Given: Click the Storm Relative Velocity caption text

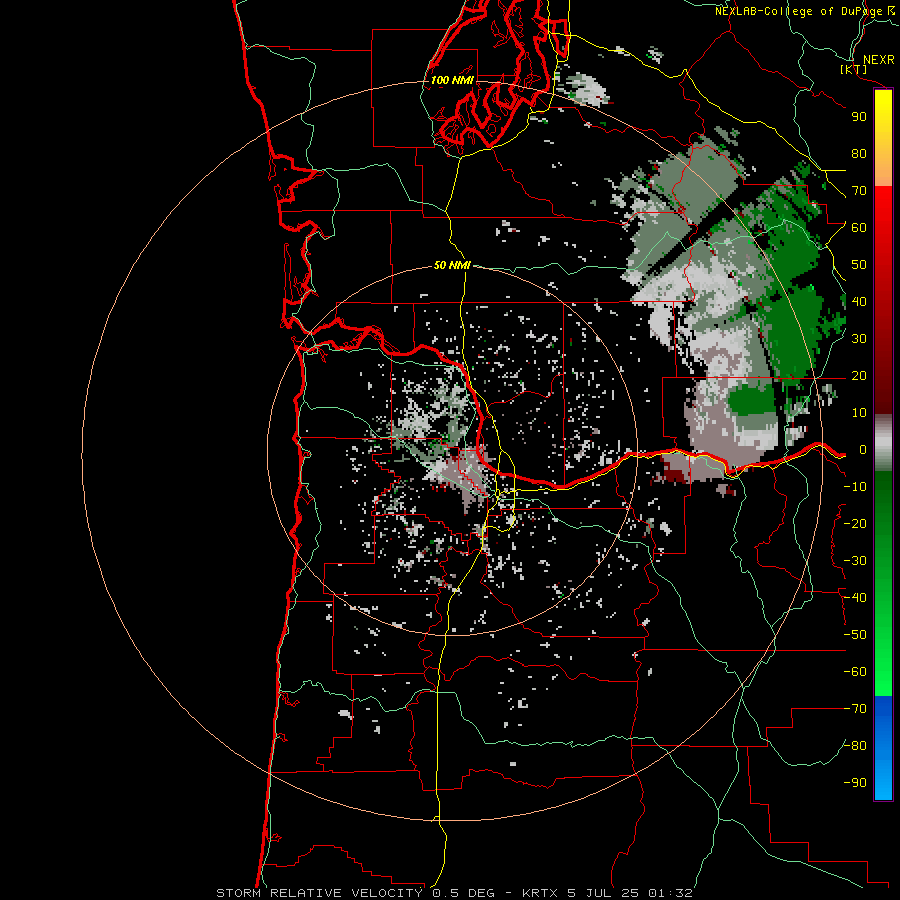Looking at the screenshot, I should tap(455, 893).
